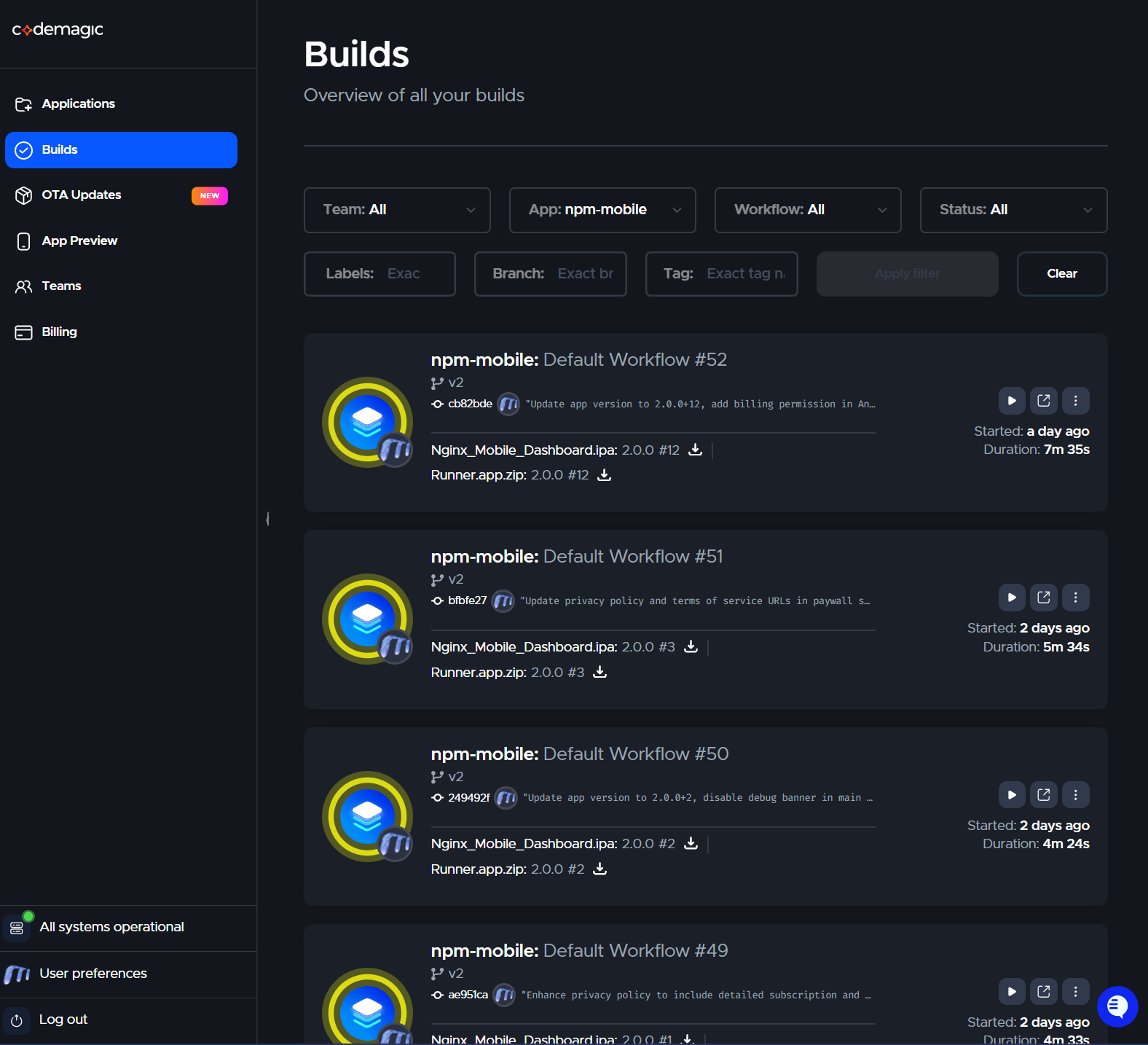The width and height of the screenshot is (1148, 1045).
Task: Click the app icon thumbnail of build #51
Action: [x=368, y=619]
